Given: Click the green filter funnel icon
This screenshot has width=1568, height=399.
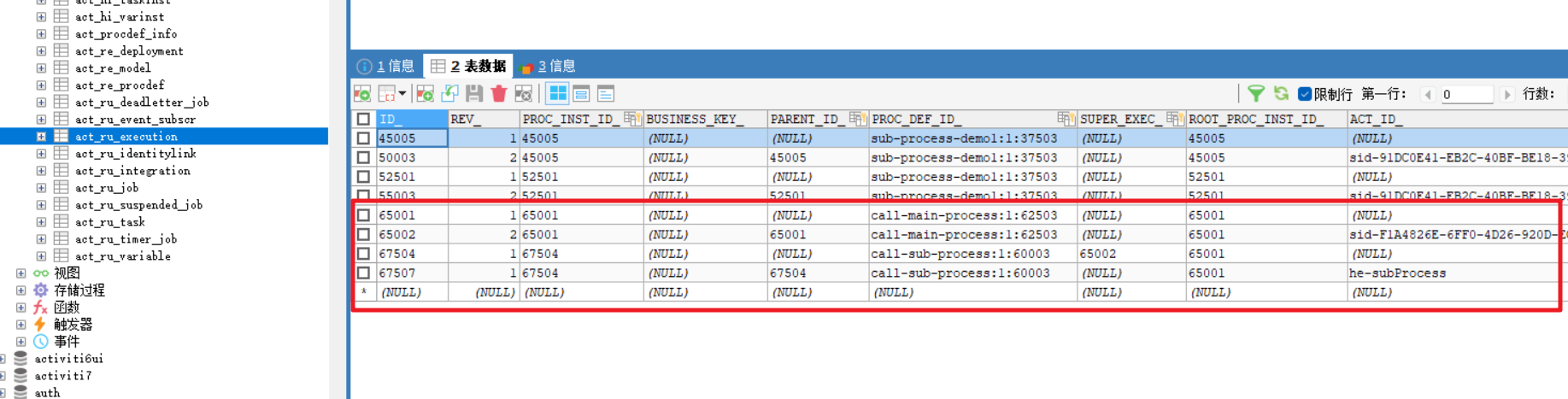Looking at the screenshot, I should click(x=1256, y=94).
